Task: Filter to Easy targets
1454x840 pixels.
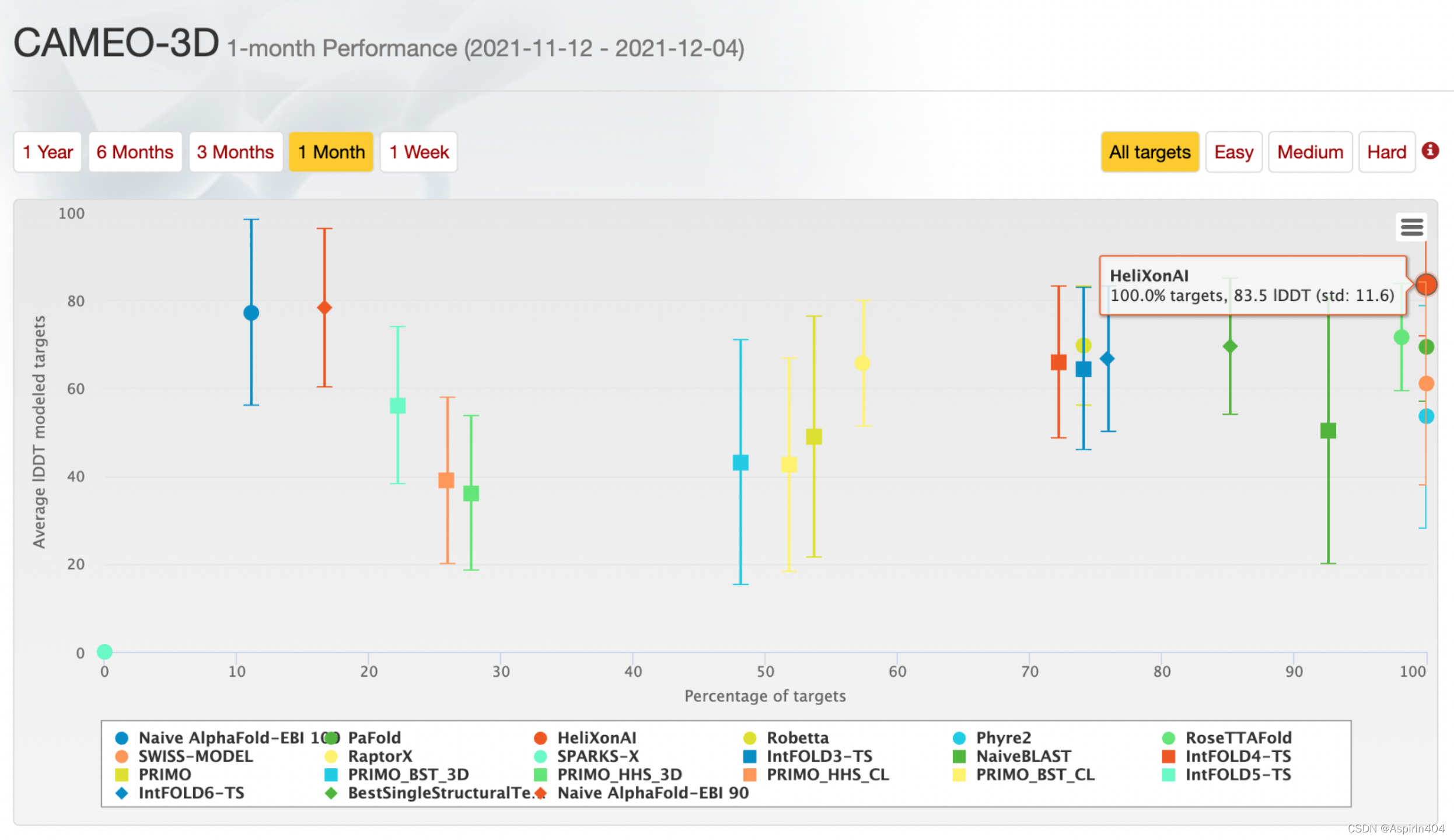Action: (1233, 152)
